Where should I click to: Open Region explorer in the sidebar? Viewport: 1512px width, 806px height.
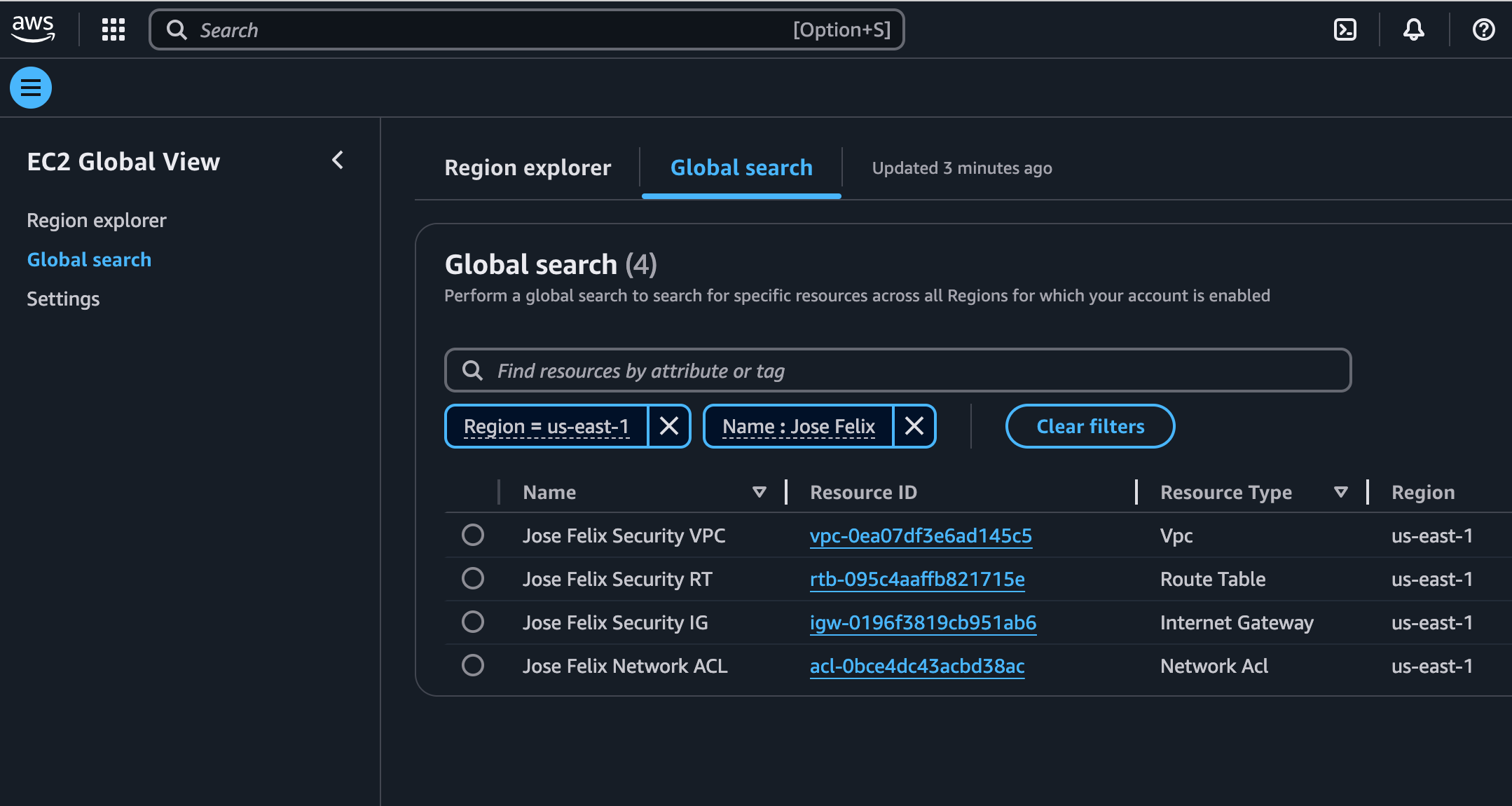(x=97, y=220)
